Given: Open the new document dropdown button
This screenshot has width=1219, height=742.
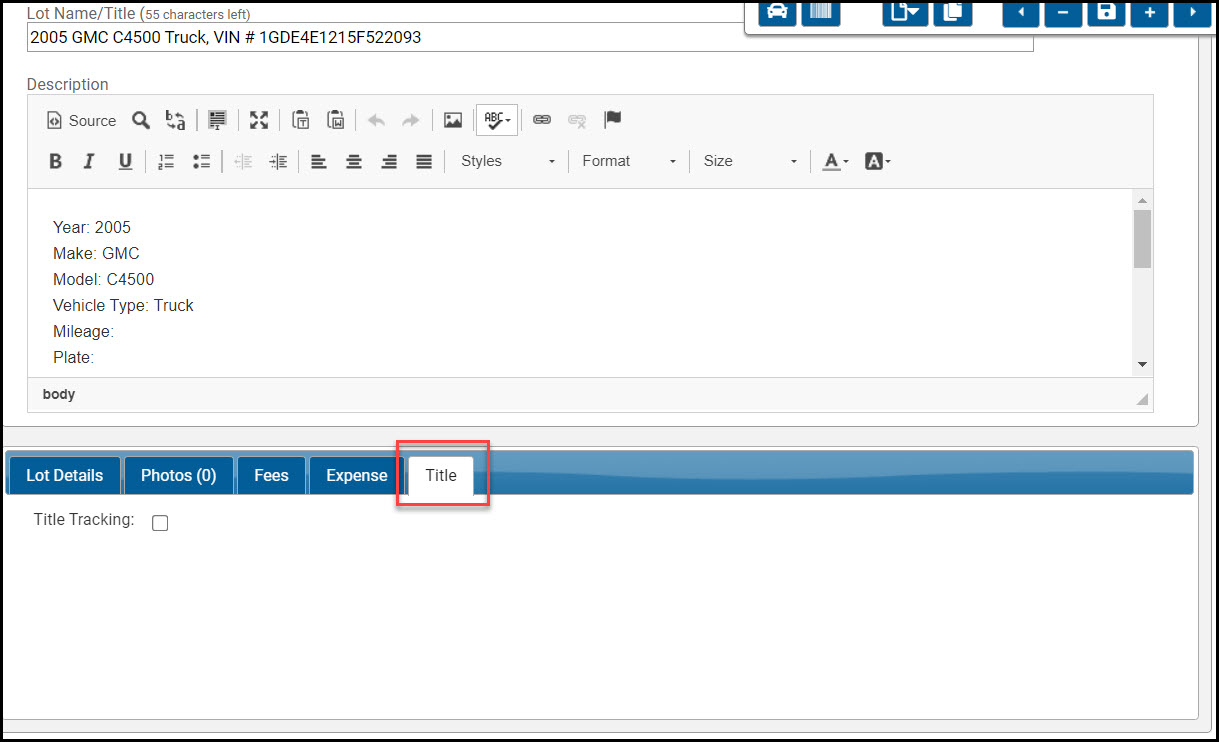Looking at the screenshot, I should [905, 12].
